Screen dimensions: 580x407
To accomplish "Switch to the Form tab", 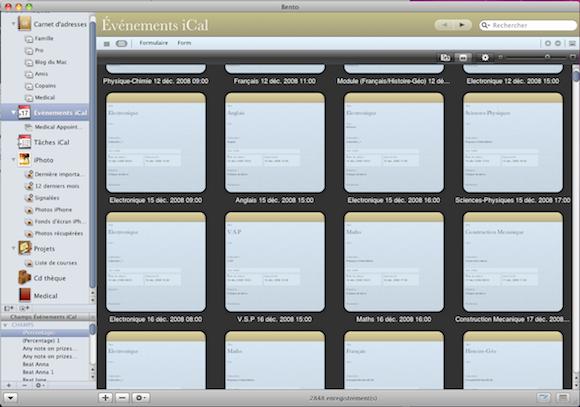I will pyautogui.click(x=184, y=43).
